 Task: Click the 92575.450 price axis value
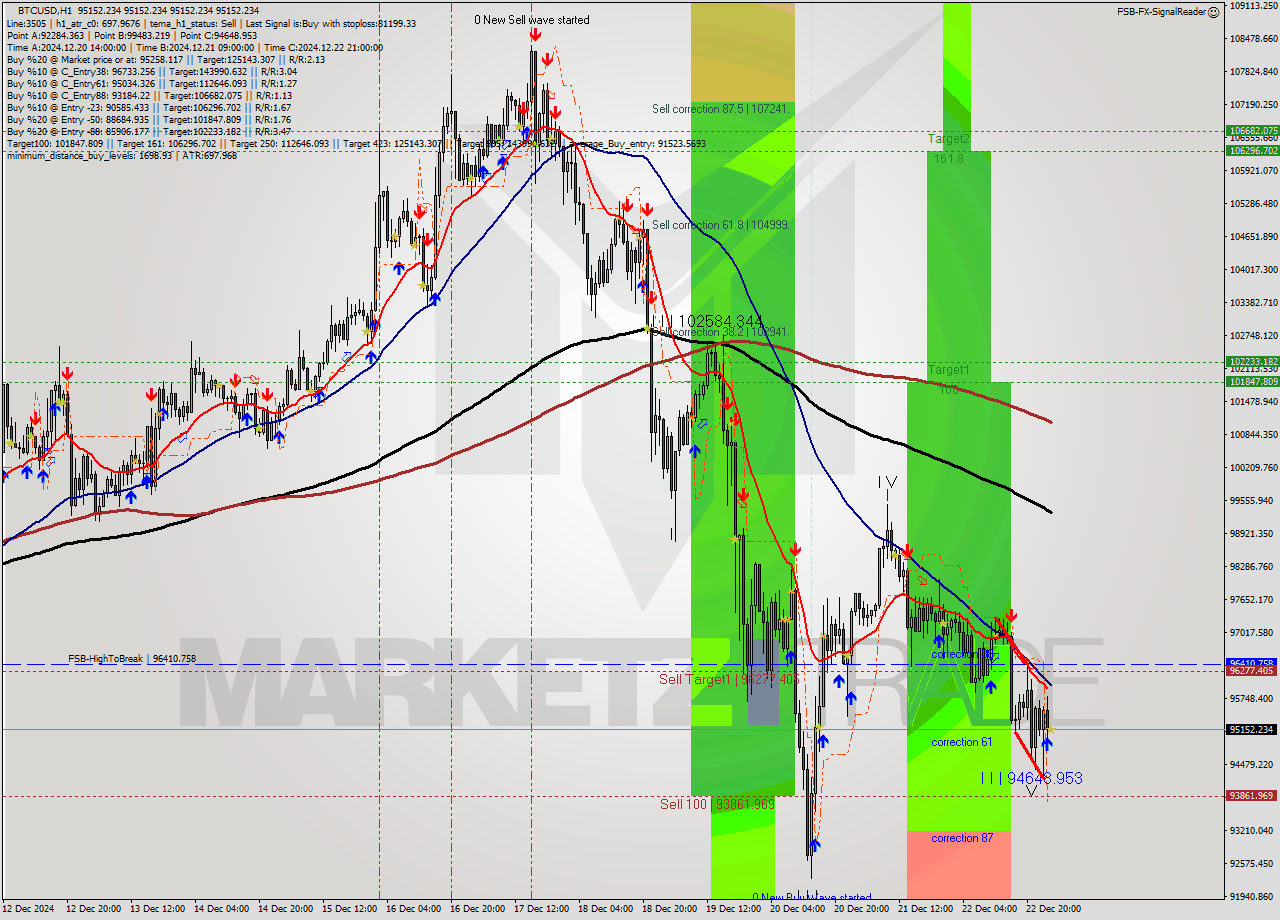1252,864
